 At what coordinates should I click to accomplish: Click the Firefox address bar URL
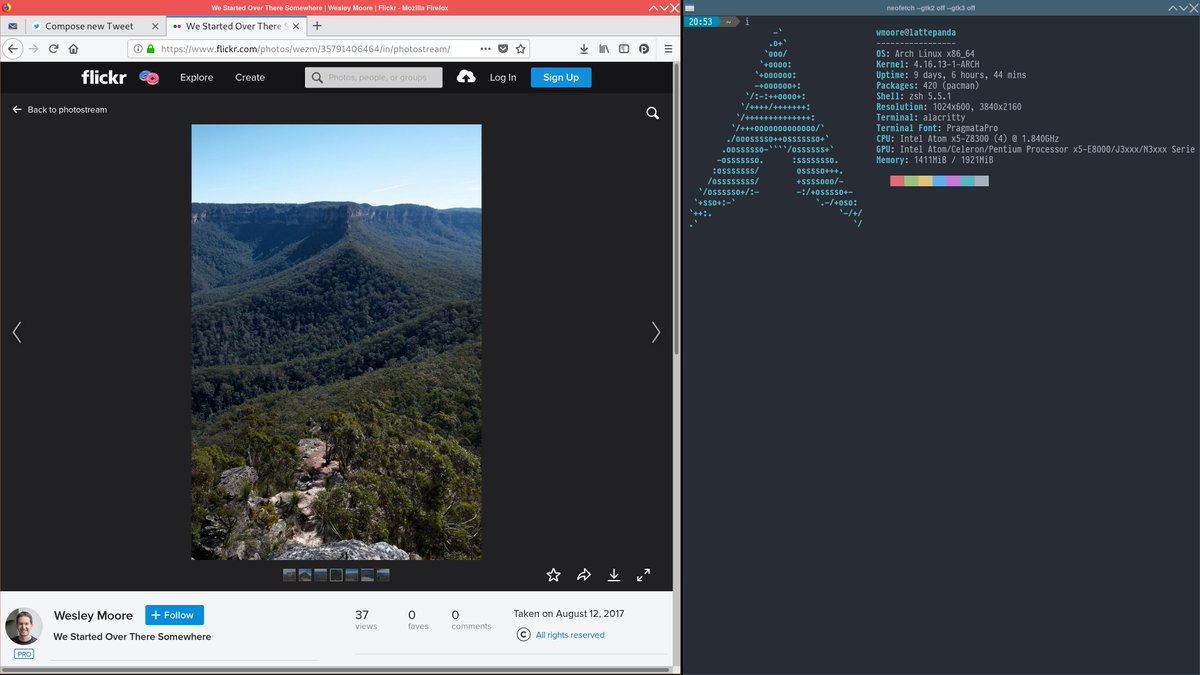305,48
